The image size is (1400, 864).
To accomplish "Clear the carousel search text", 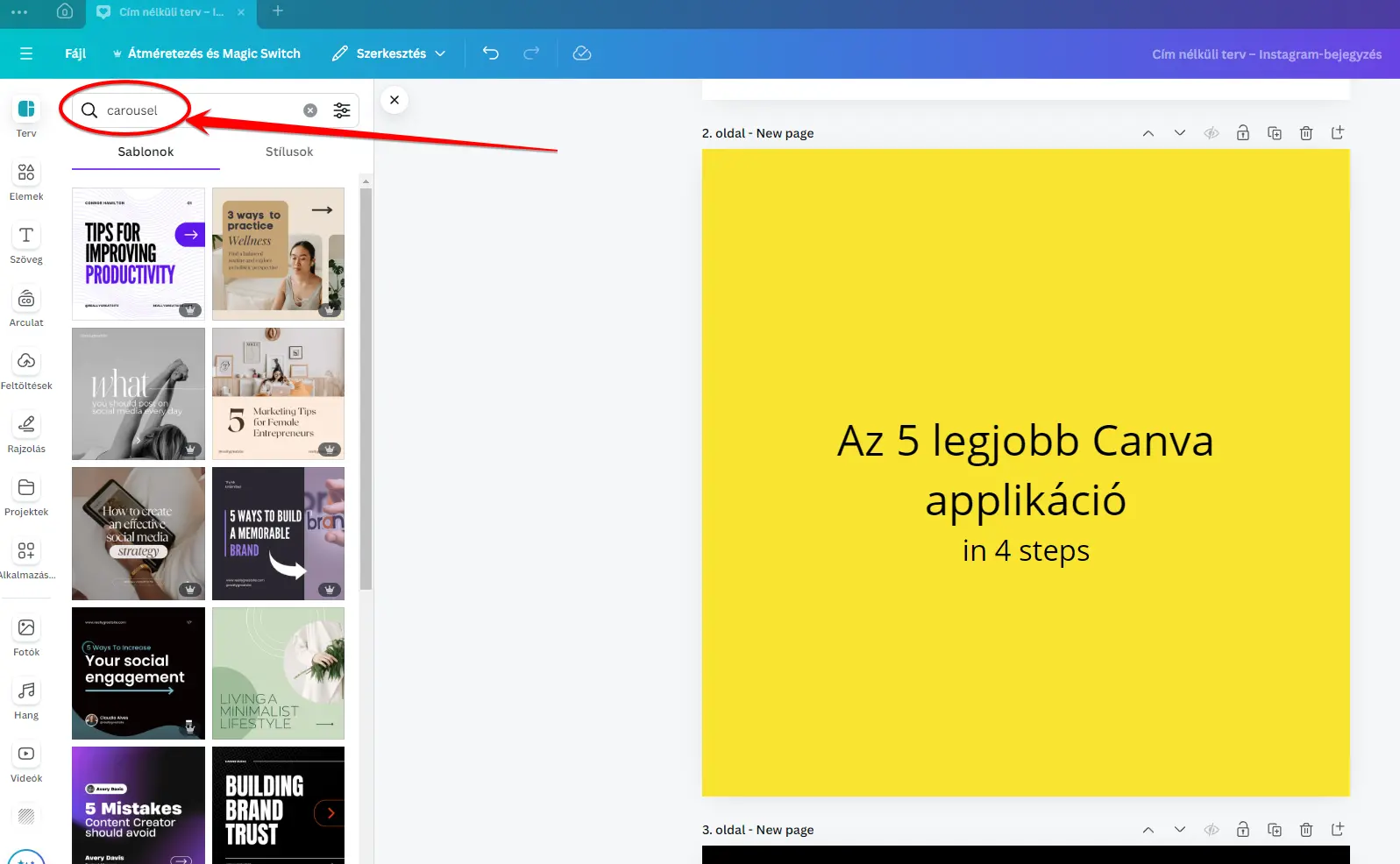I will point(310,110).
